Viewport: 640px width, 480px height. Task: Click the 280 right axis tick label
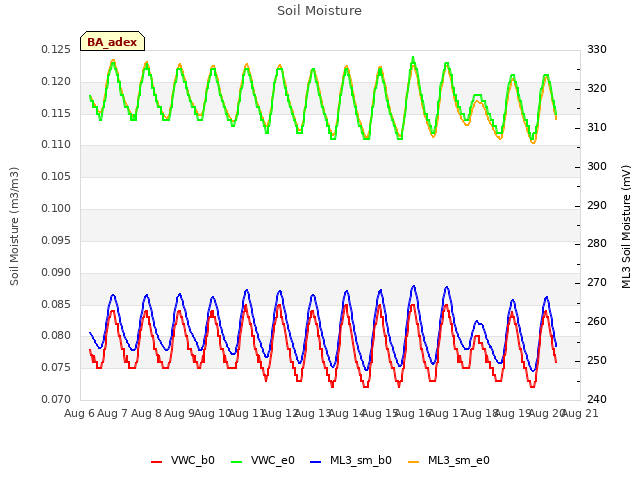pos(597,244)
